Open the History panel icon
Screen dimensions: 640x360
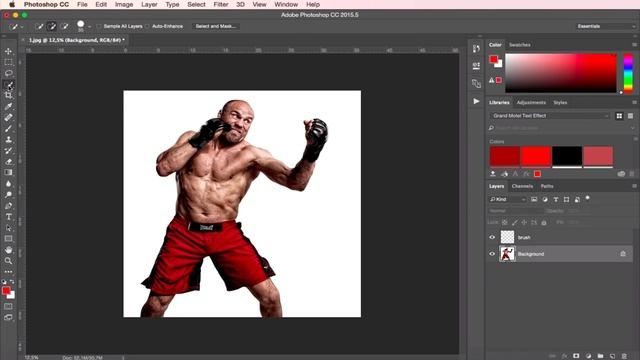coord(476,49)
